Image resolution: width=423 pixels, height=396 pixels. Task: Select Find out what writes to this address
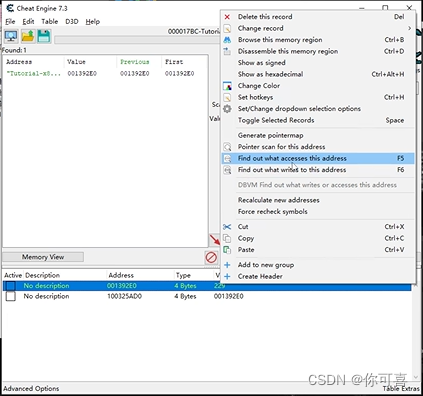tap(318, 170)
